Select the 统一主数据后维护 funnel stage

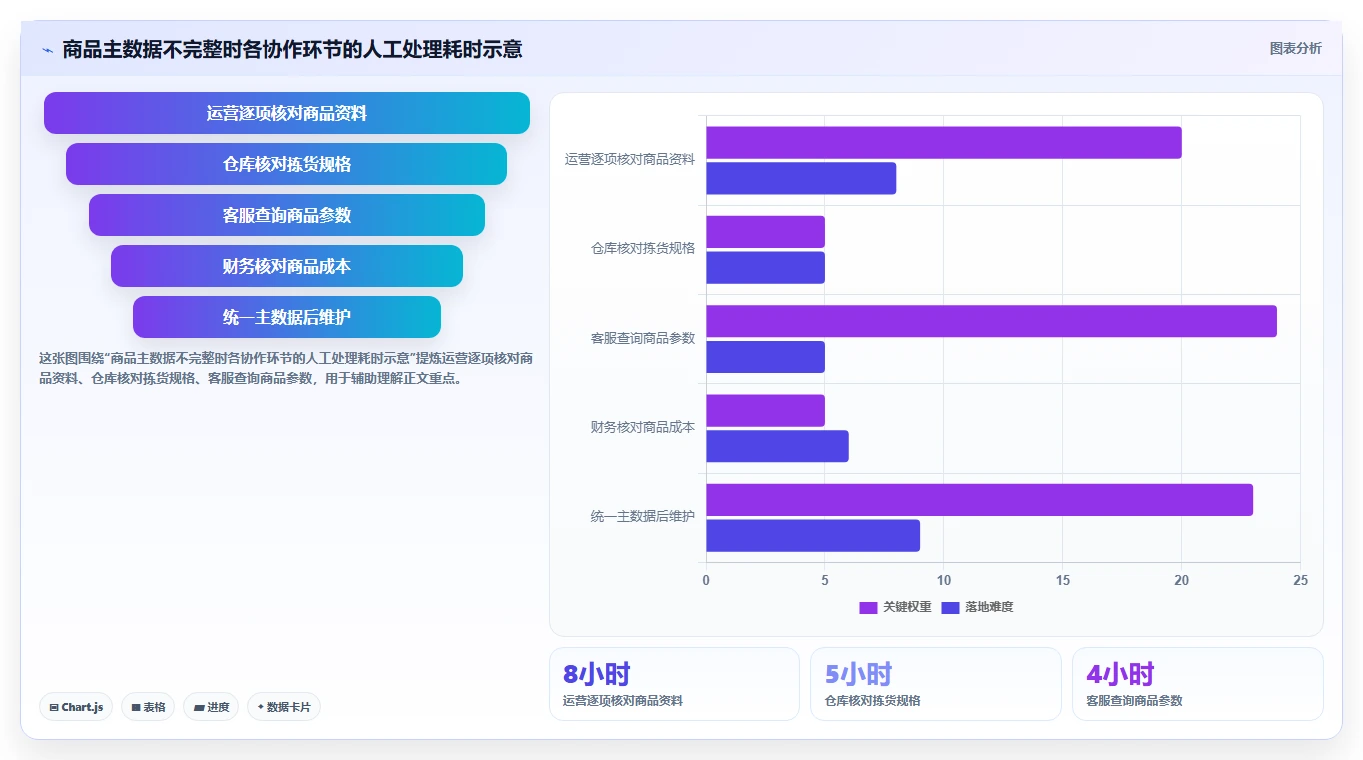[x=287, y=317]
